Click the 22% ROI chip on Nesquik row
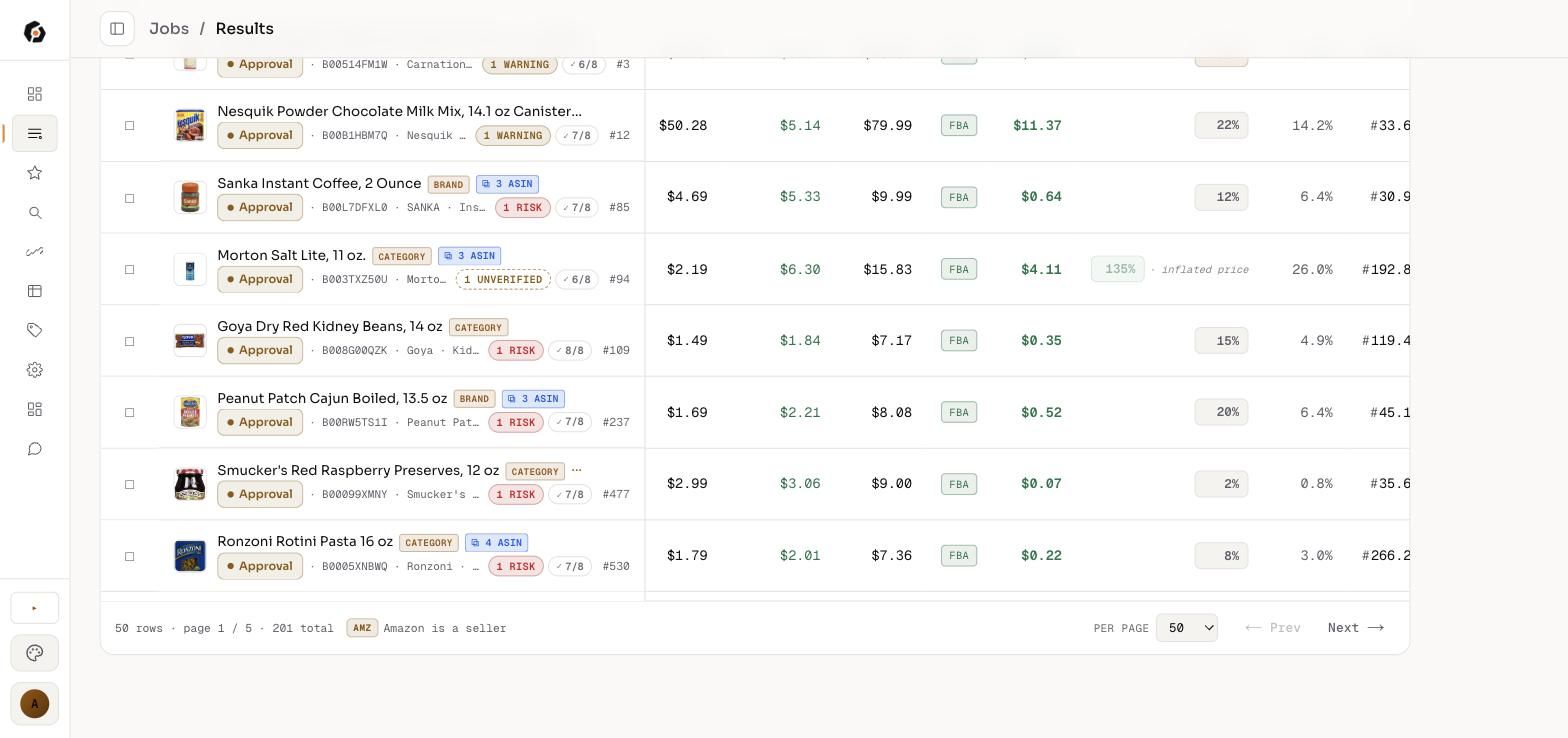This screenshot has height=738, width=1568. (x=1221, y=125)
